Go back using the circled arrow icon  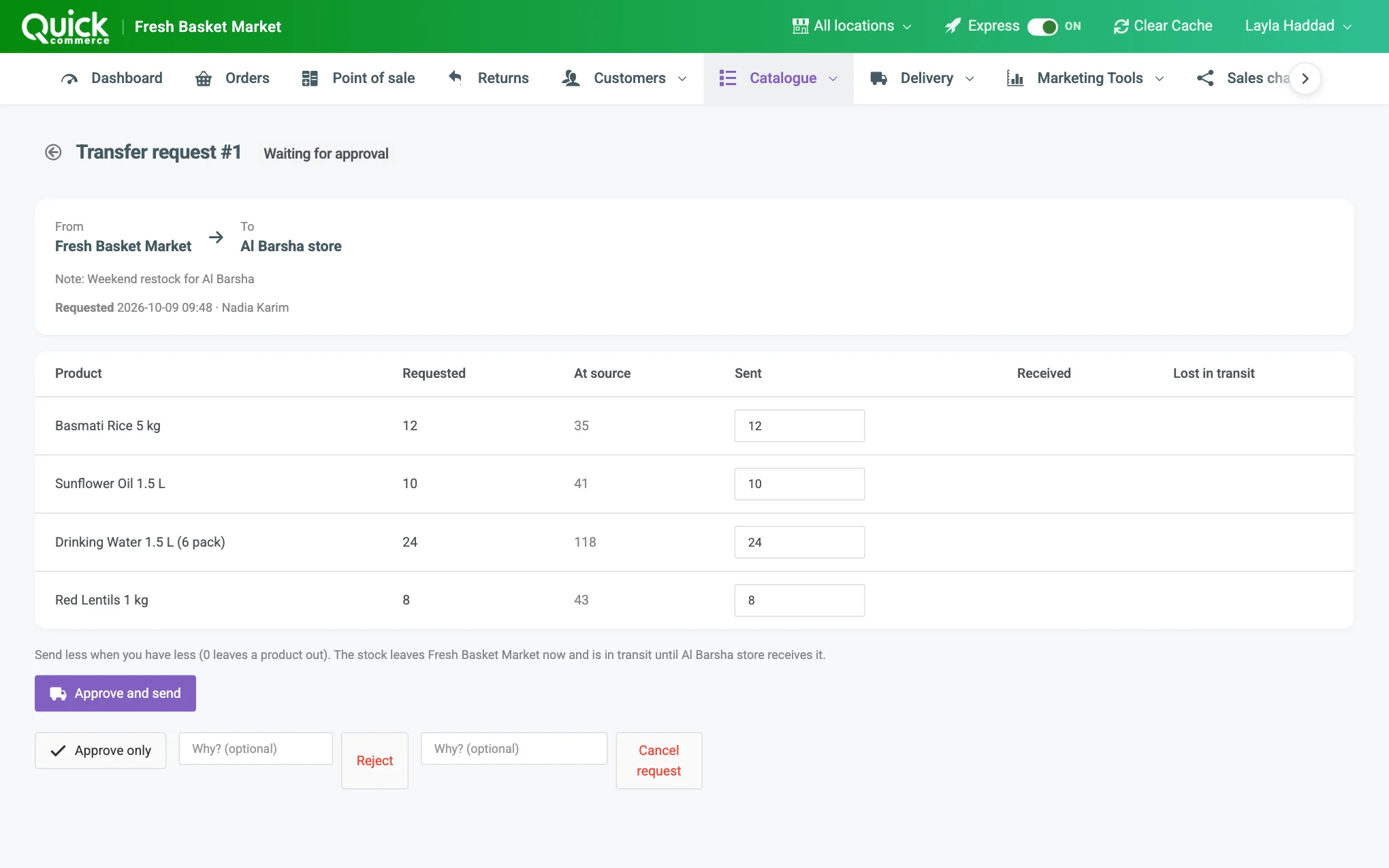53,152
